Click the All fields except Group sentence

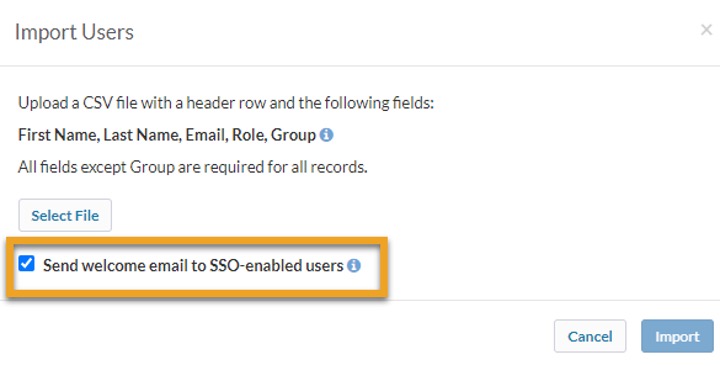[x=193, y=167]
